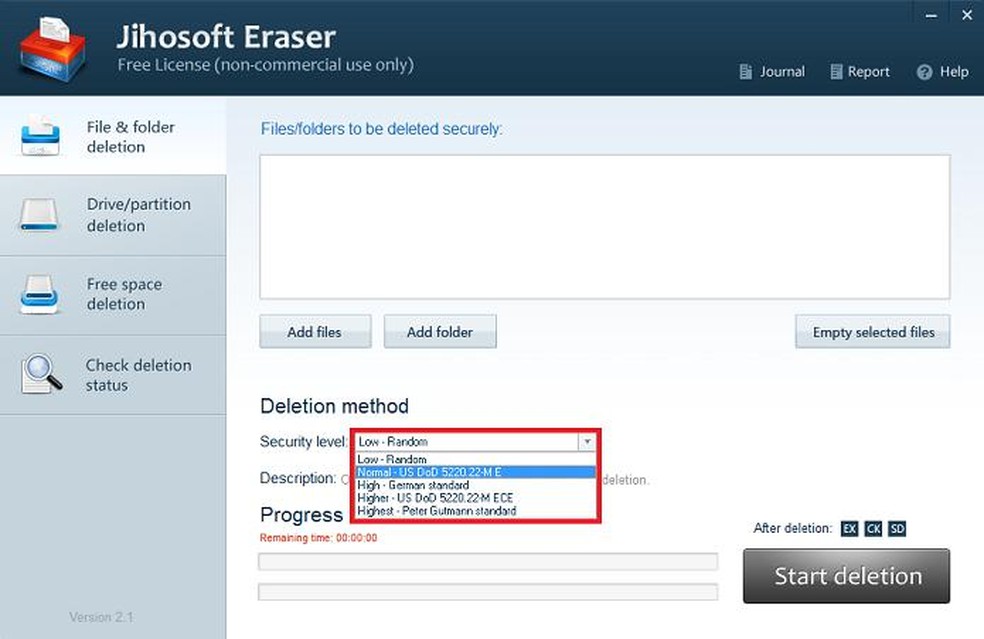Toggle the CK after-deletion option
984x639 pixels.
(873, 529)
